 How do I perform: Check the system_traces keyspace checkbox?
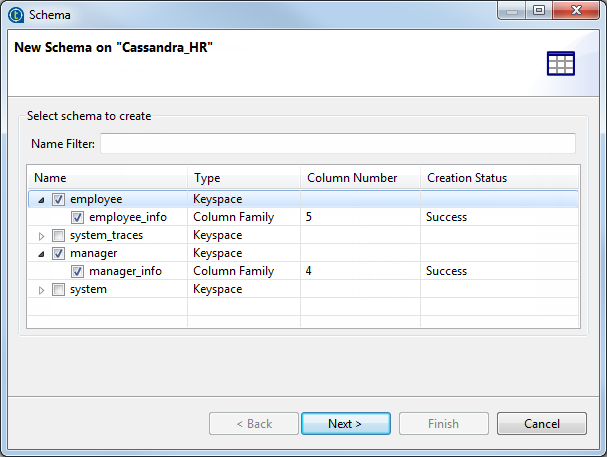(58, 235)
